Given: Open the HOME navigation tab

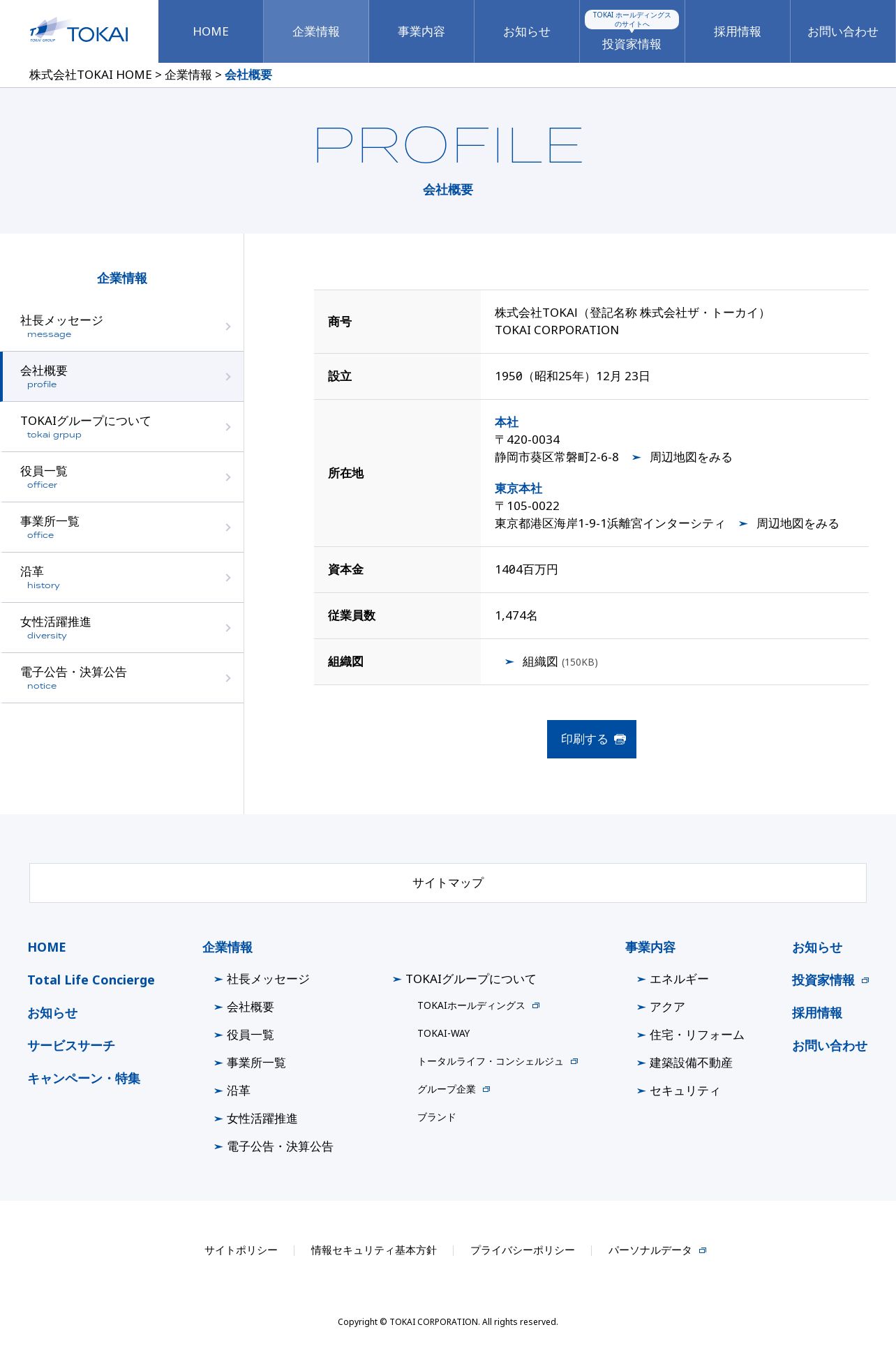Looking at the screenshot, I should pyautogui.click(x=211, y=31).
